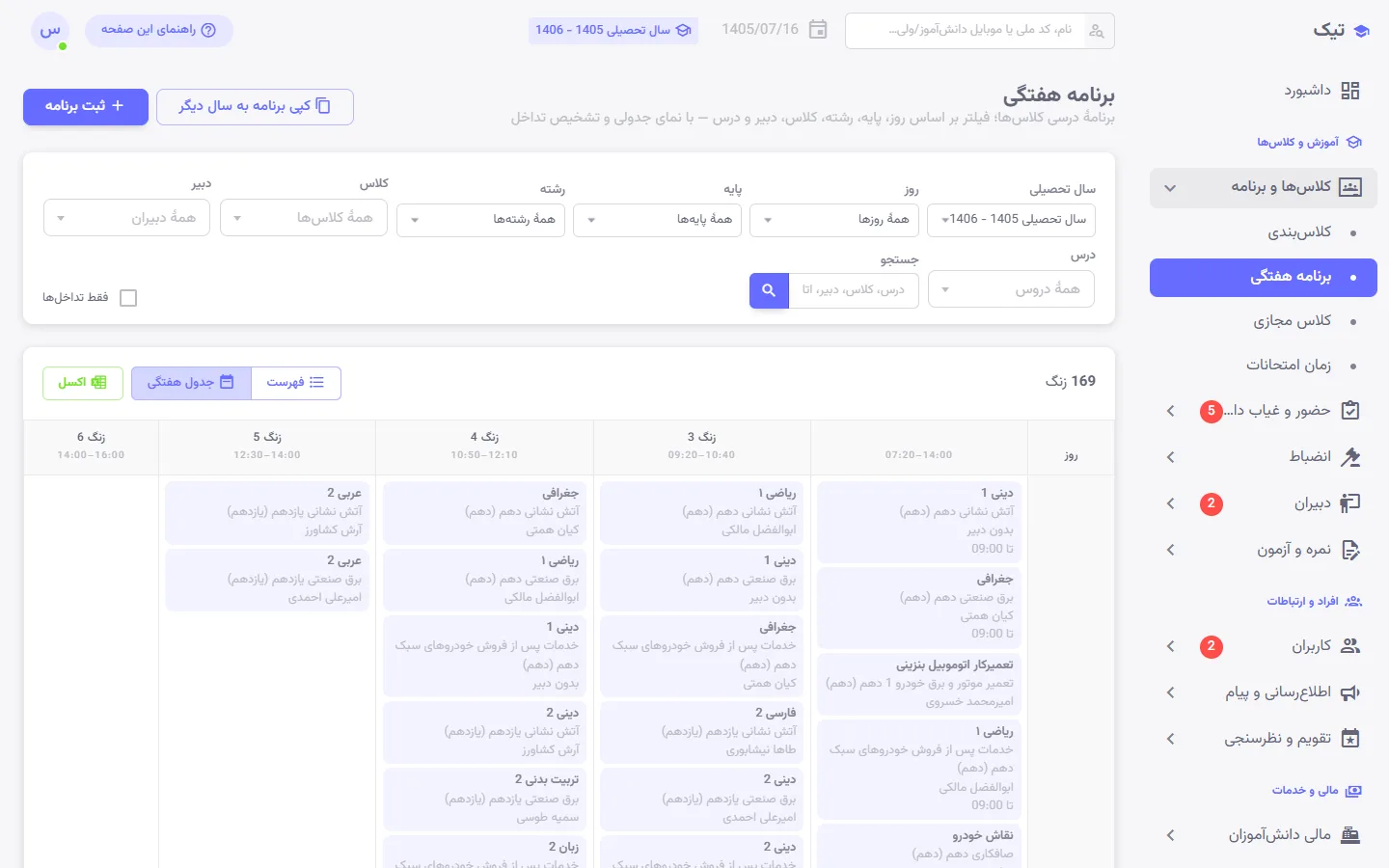
Task: Click the کلاس‌ها و برنامه classroom icon
Action: coord(1350,187)
